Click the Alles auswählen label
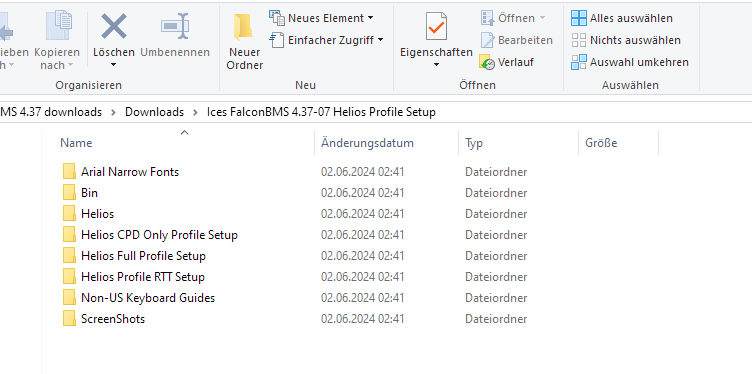 631,18
